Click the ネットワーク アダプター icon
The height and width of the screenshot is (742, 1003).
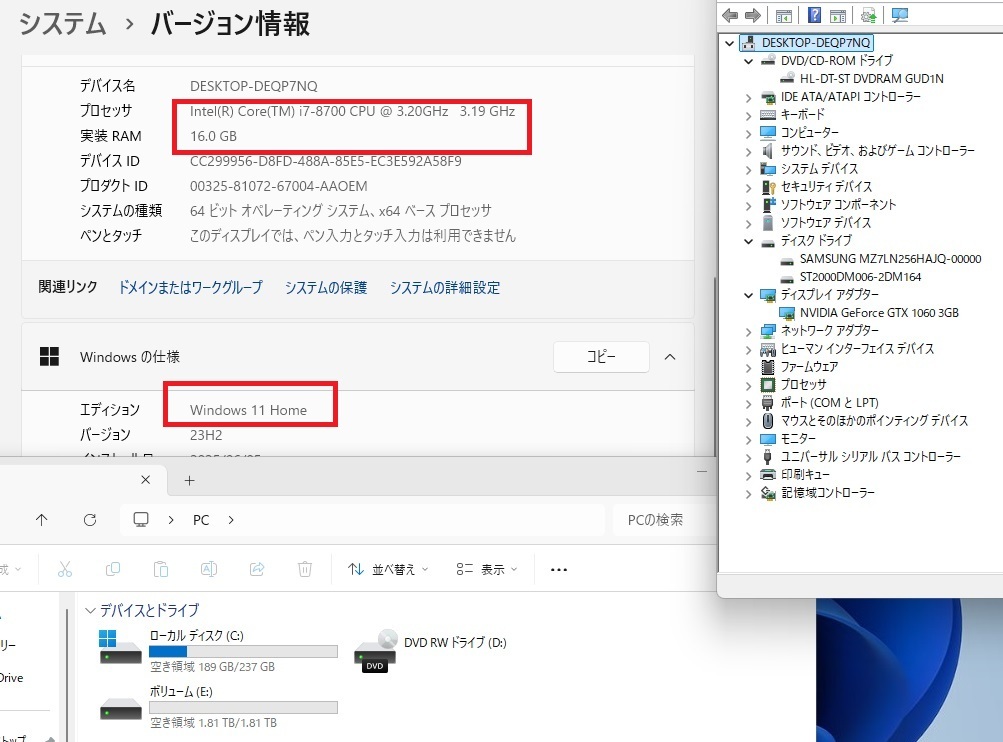click(x=768, y=331)
